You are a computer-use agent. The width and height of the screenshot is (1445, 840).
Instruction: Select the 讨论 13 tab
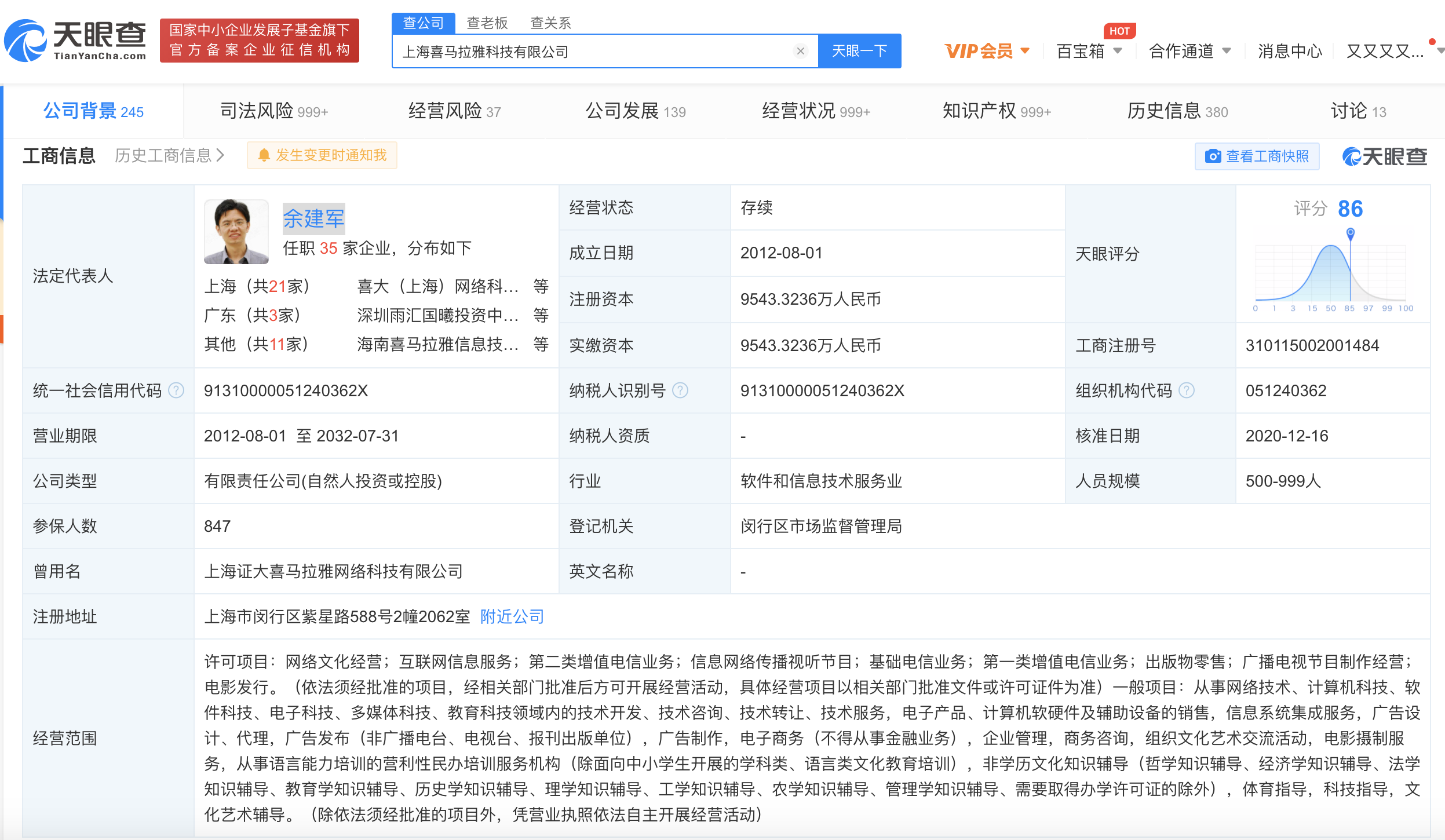(1359, 111)
